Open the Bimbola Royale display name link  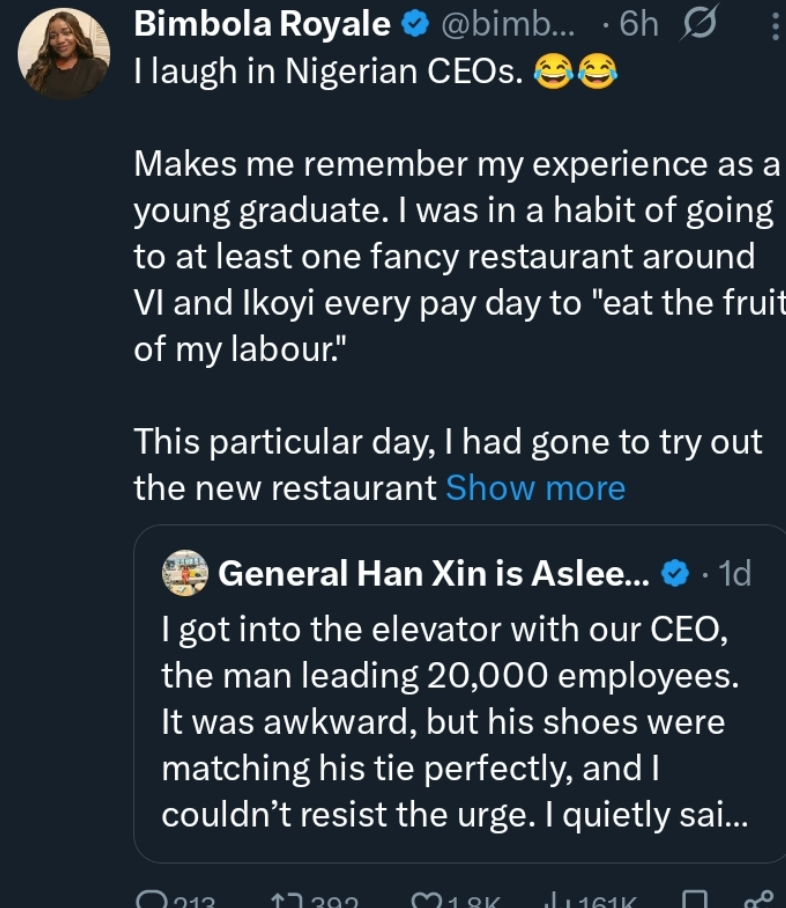pos(262,26)
